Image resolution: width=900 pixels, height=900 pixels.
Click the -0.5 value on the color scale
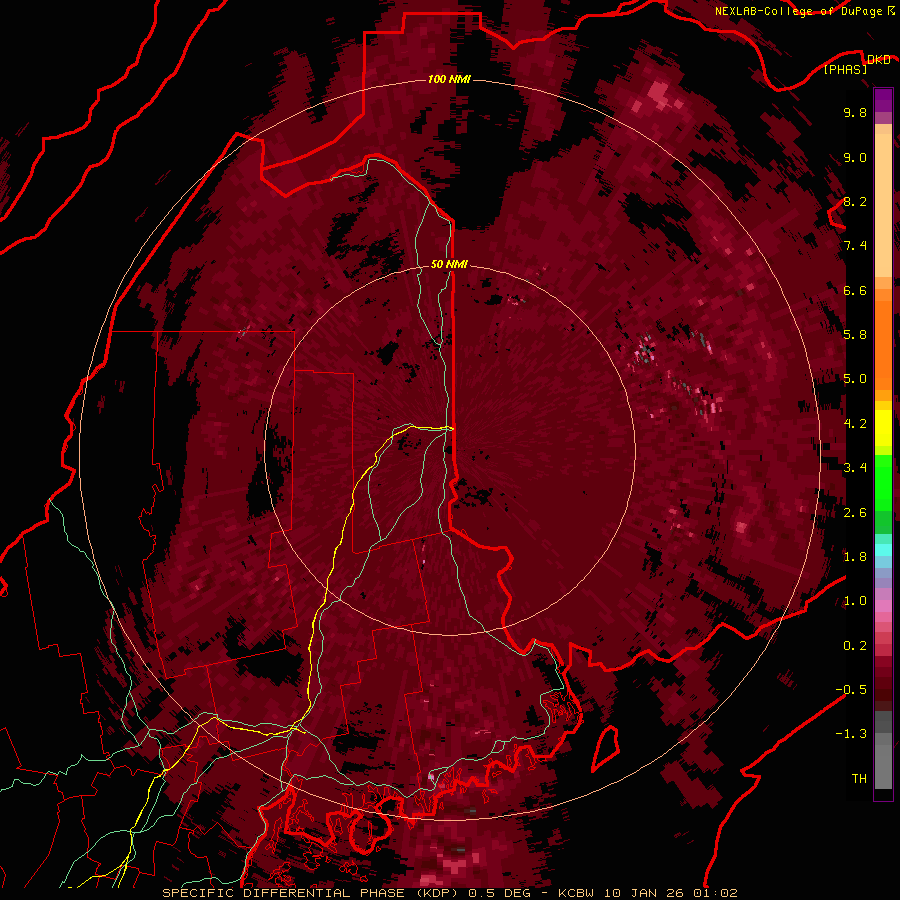pos(851,690)
